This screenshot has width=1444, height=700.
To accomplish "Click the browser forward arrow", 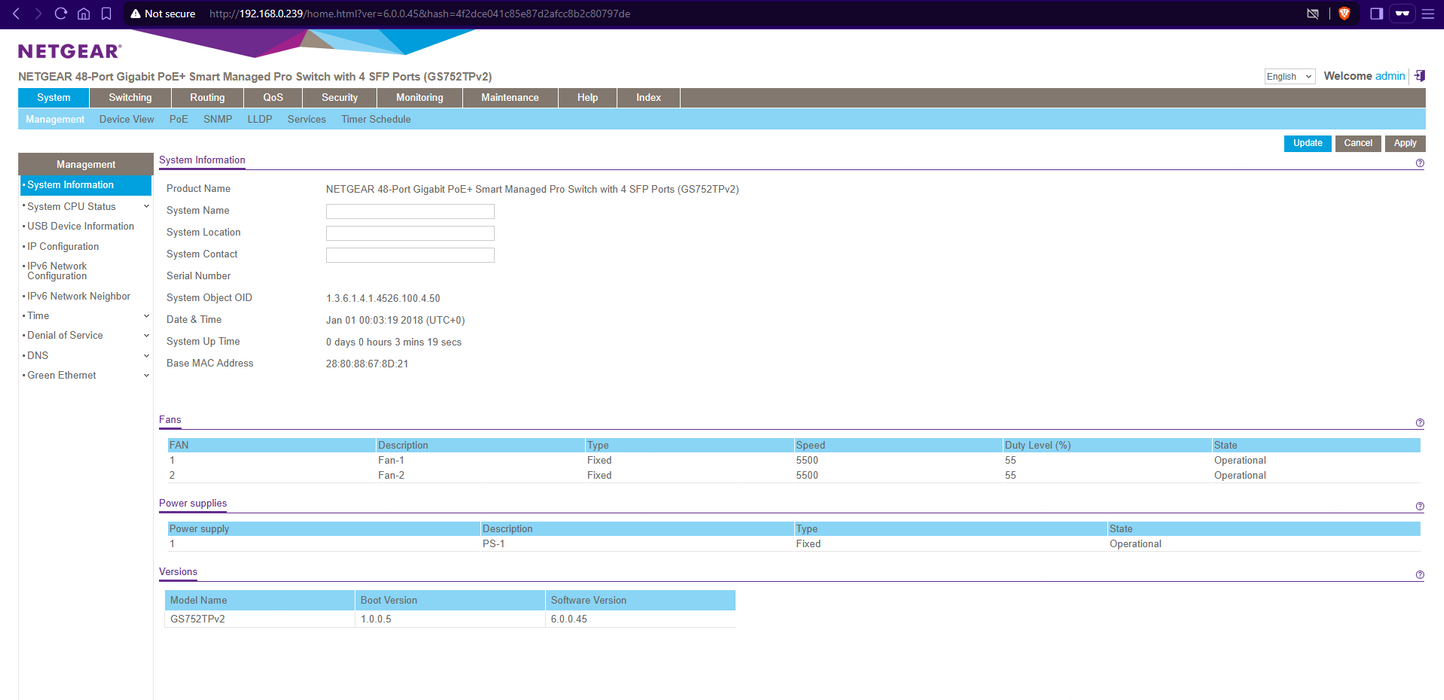I will pyautogui.click(x=38, y=14).
